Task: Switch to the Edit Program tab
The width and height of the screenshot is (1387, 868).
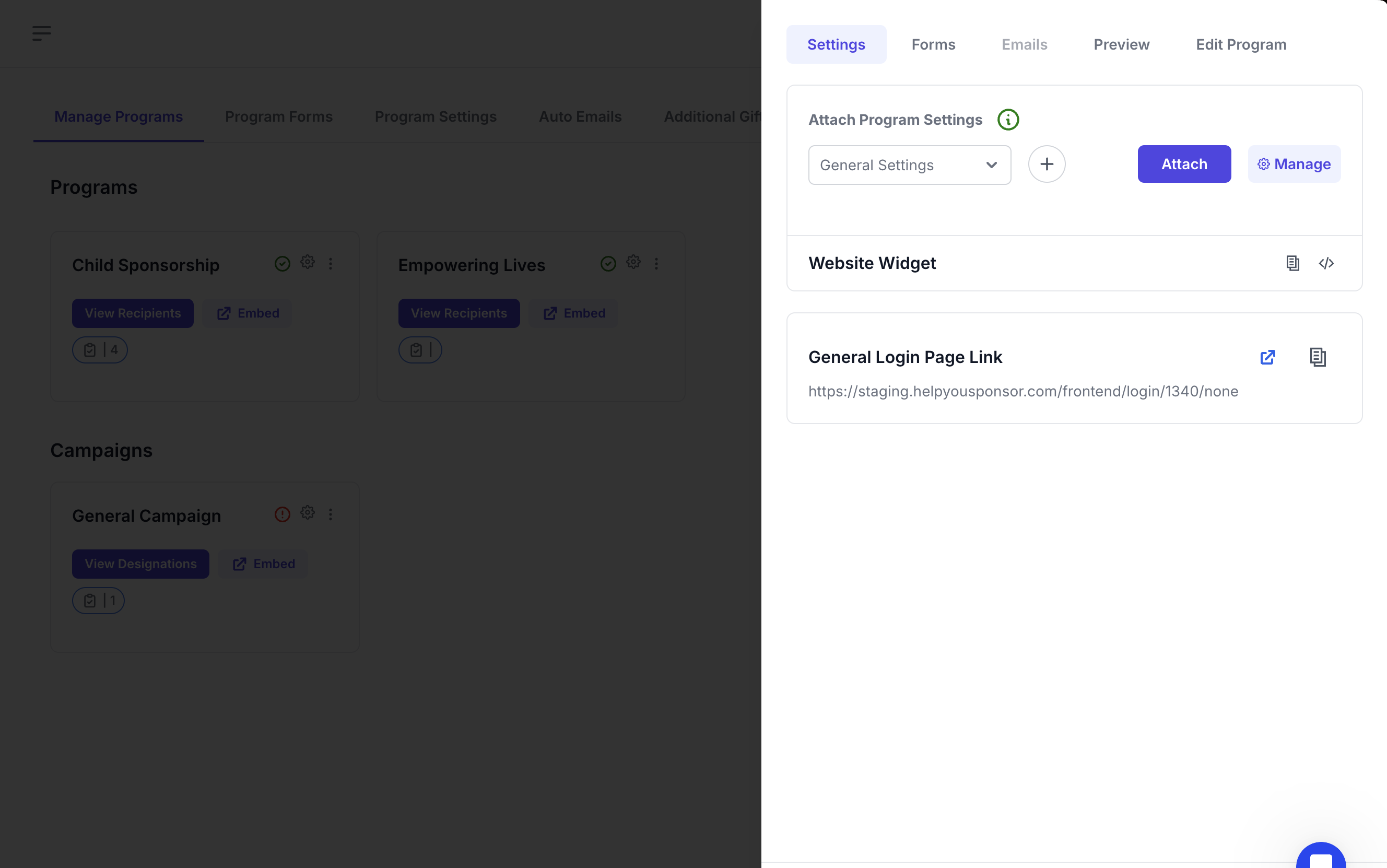Action: pyautogui.click(x=1241, y=44)
